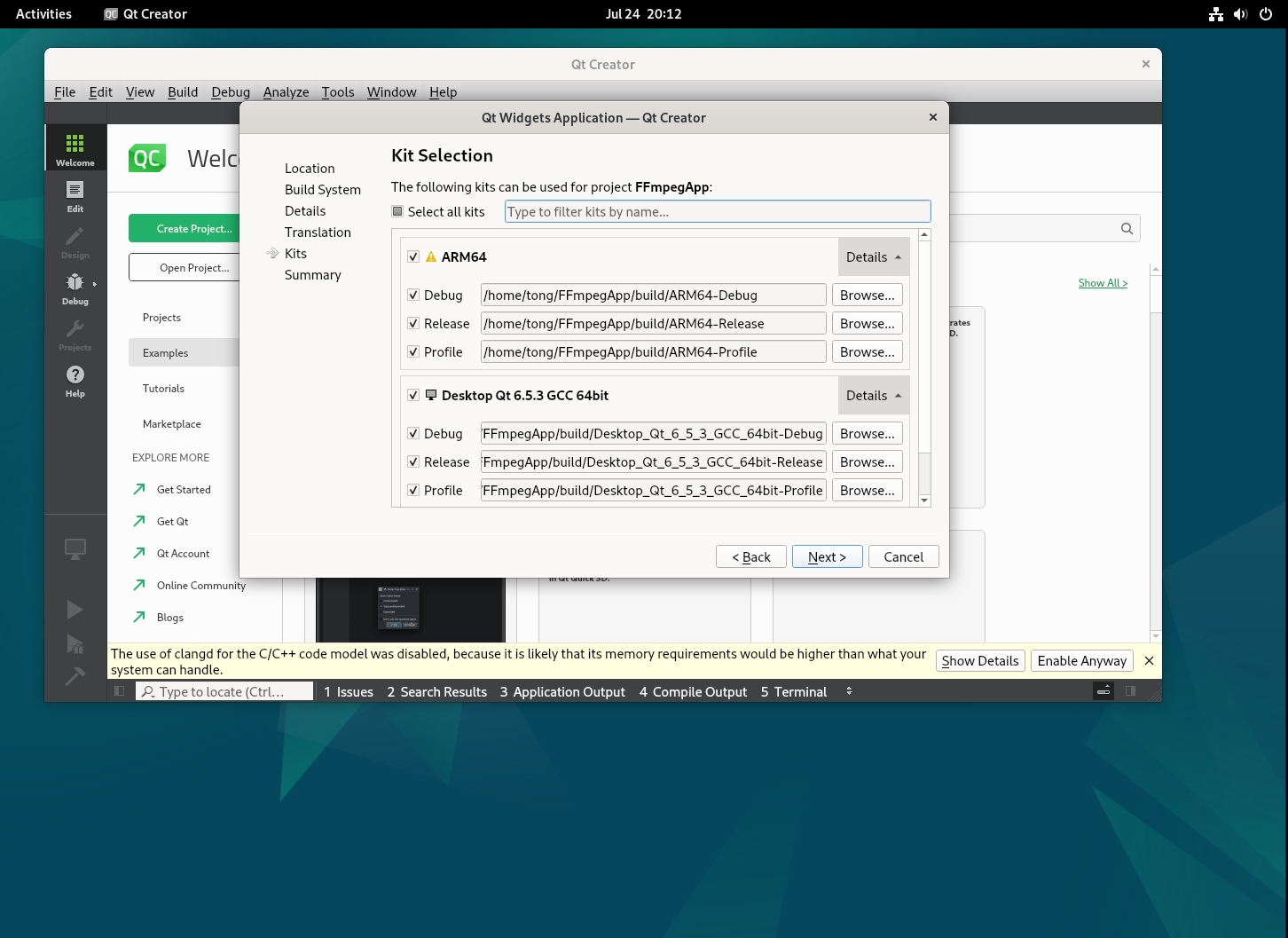Open the Build menu
This screenshot has height=938, width=1288.
pyautogui.click(x=183, y=91)
